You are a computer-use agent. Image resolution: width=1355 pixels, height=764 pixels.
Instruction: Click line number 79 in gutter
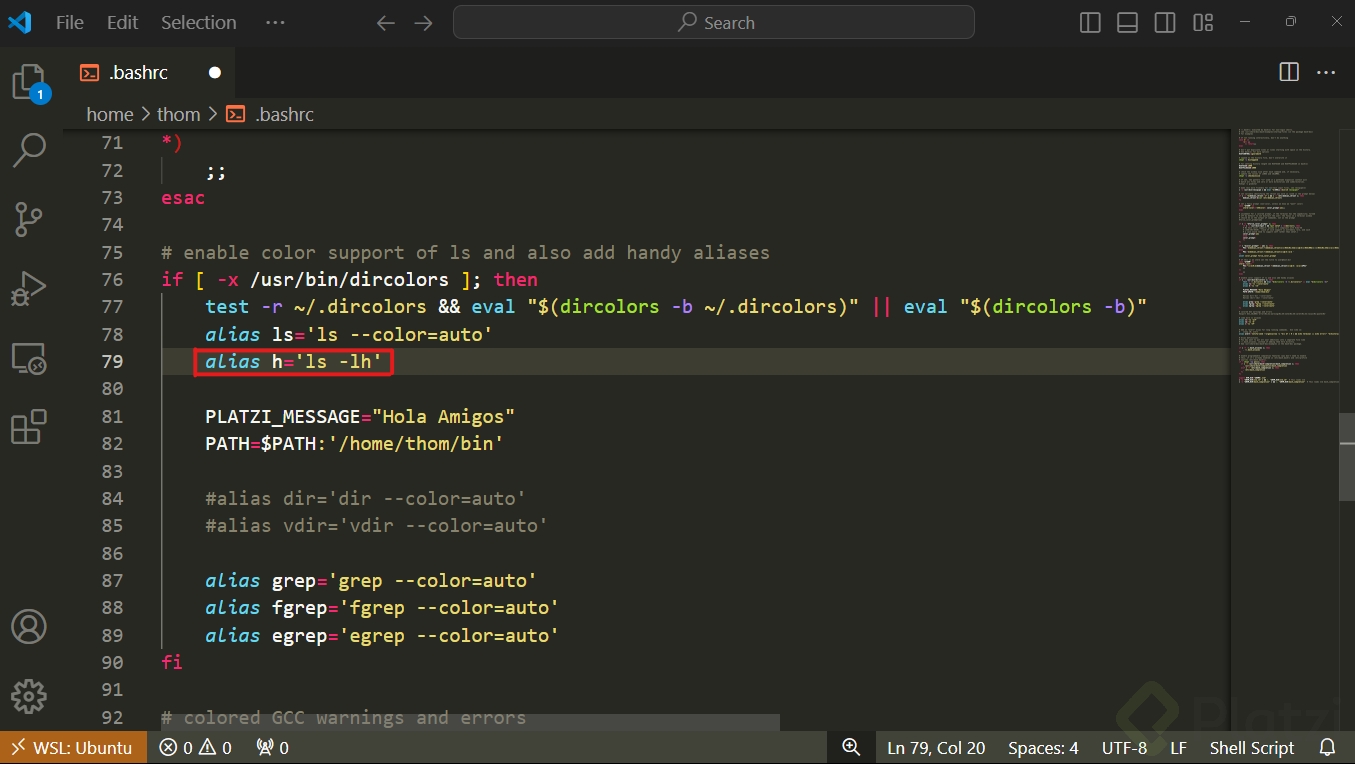click(112, 361)
